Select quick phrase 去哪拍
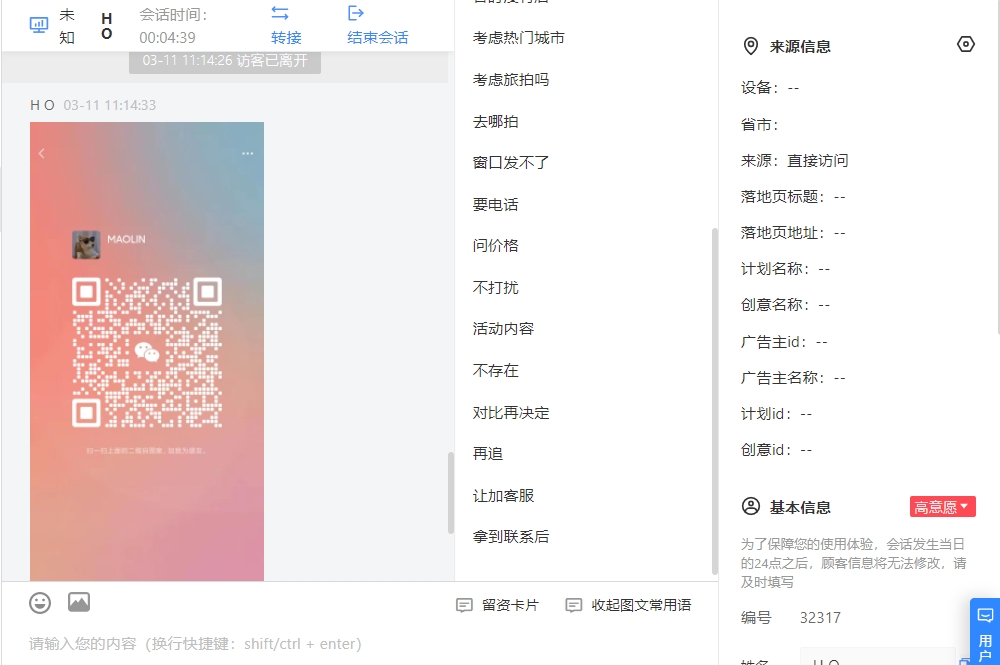Viewport: 1000px width, 665px height. pyautogui.click(x=496, y=122)
